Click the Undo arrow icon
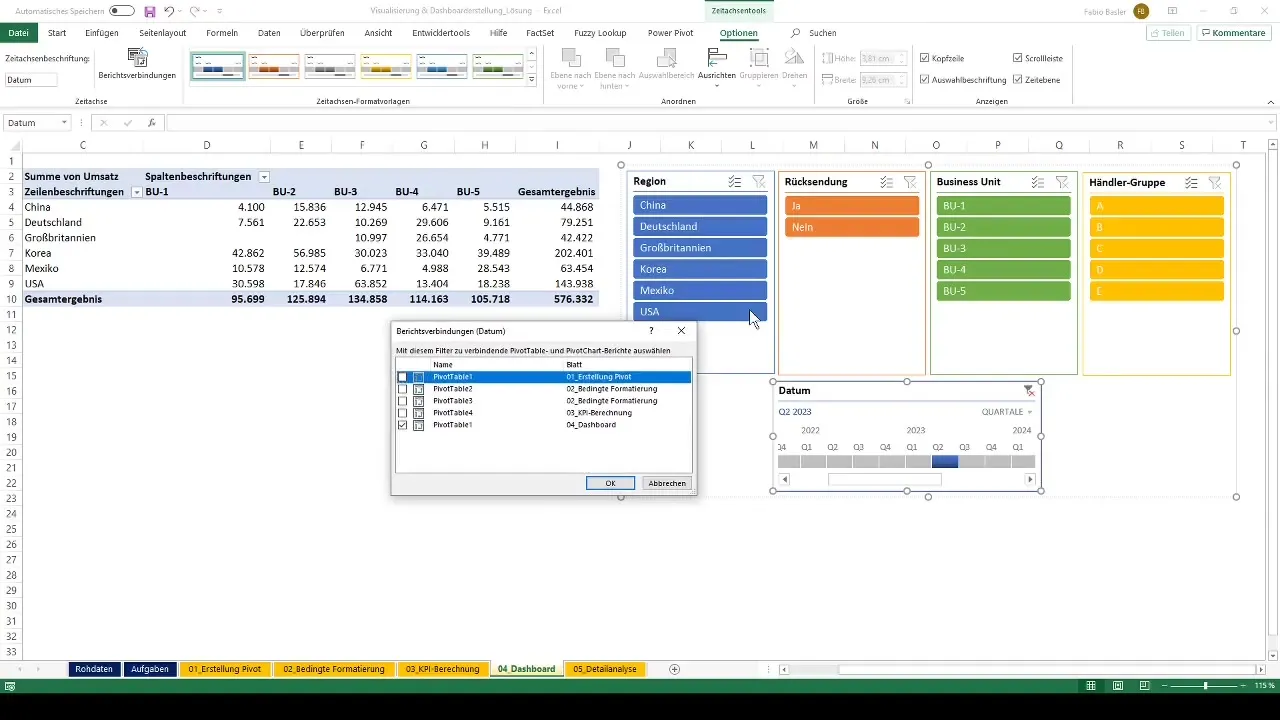1280x720 pixels. [167, 11]
